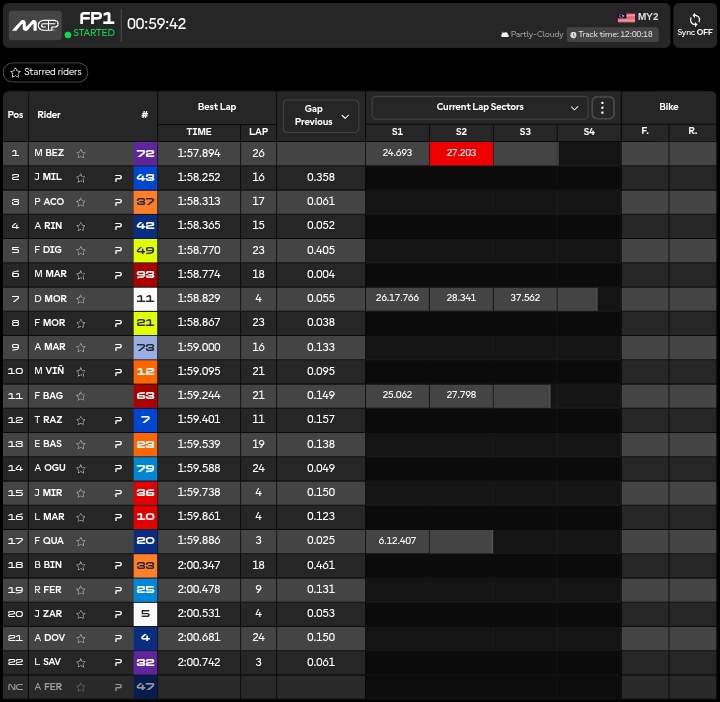Screen dimensions: 720x702
Task: Open Starred riders filter
Action: coord(46,73)
